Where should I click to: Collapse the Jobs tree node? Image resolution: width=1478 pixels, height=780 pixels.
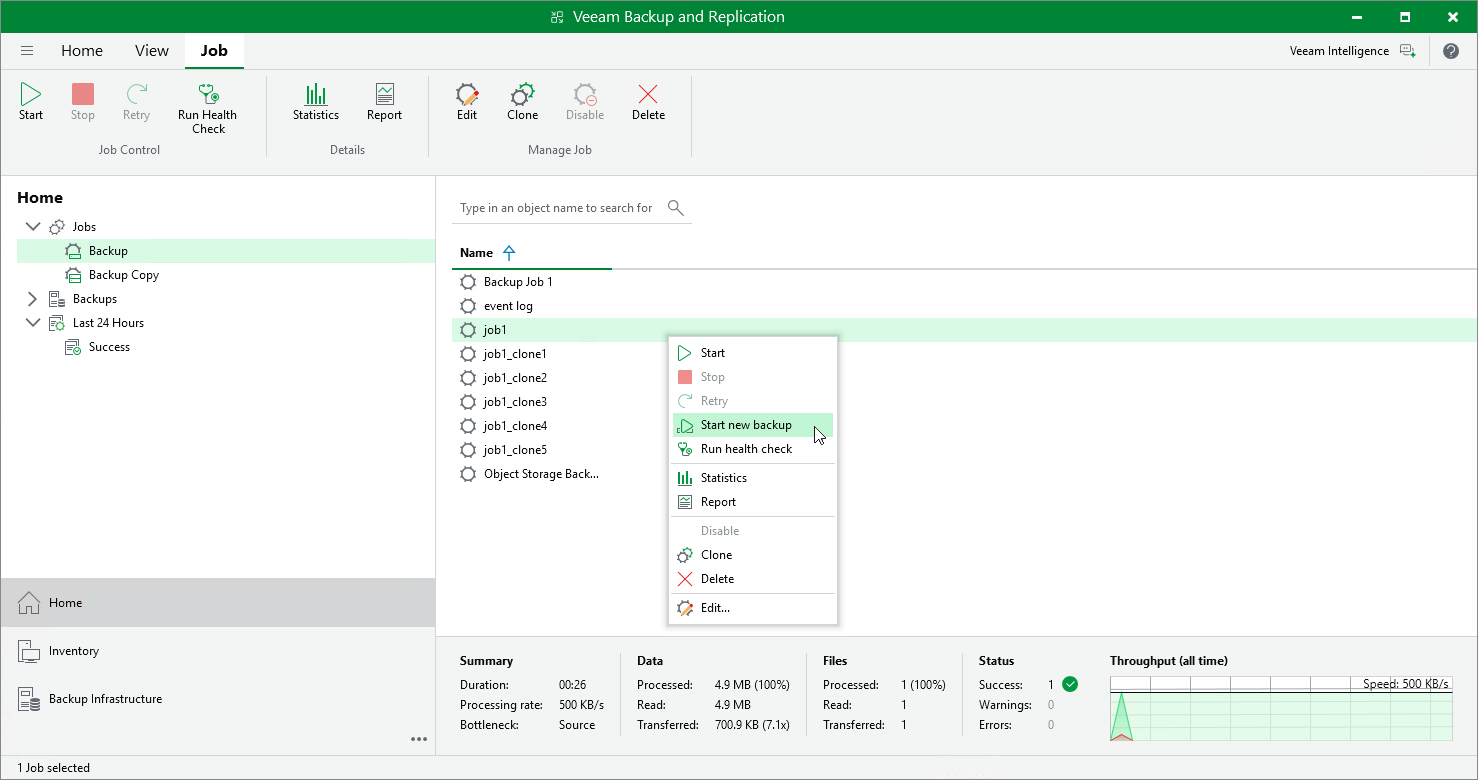click(32, 227)
